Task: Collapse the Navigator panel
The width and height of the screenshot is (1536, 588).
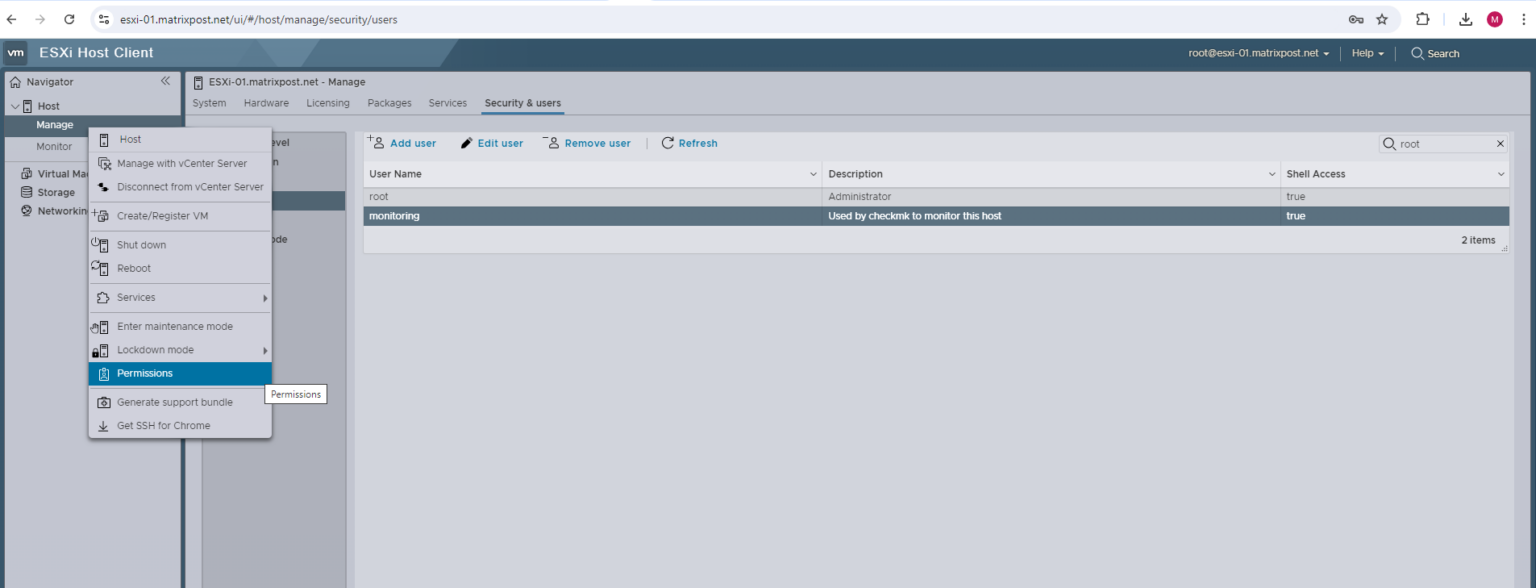Action: [165, 82]
